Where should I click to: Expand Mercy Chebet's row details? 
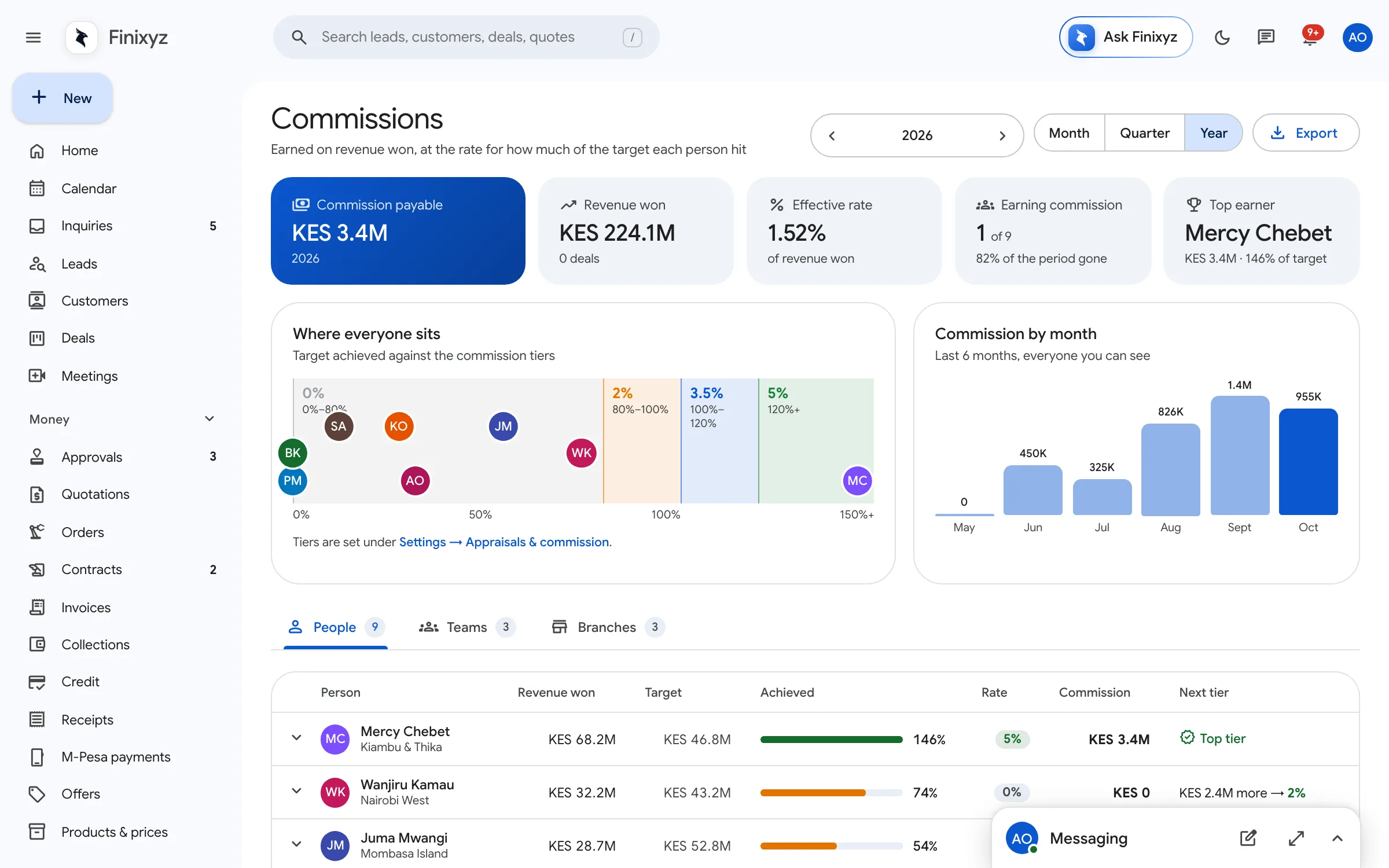coord(296,738)
